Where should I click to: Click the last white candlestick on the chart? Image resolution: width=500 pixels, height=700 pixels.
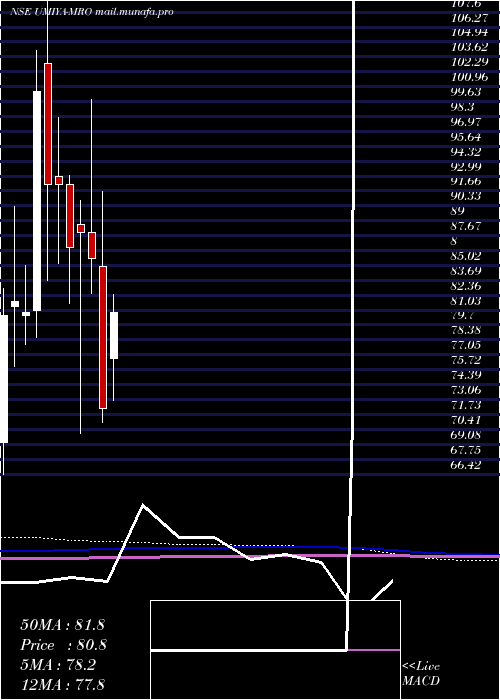(114, 335)
